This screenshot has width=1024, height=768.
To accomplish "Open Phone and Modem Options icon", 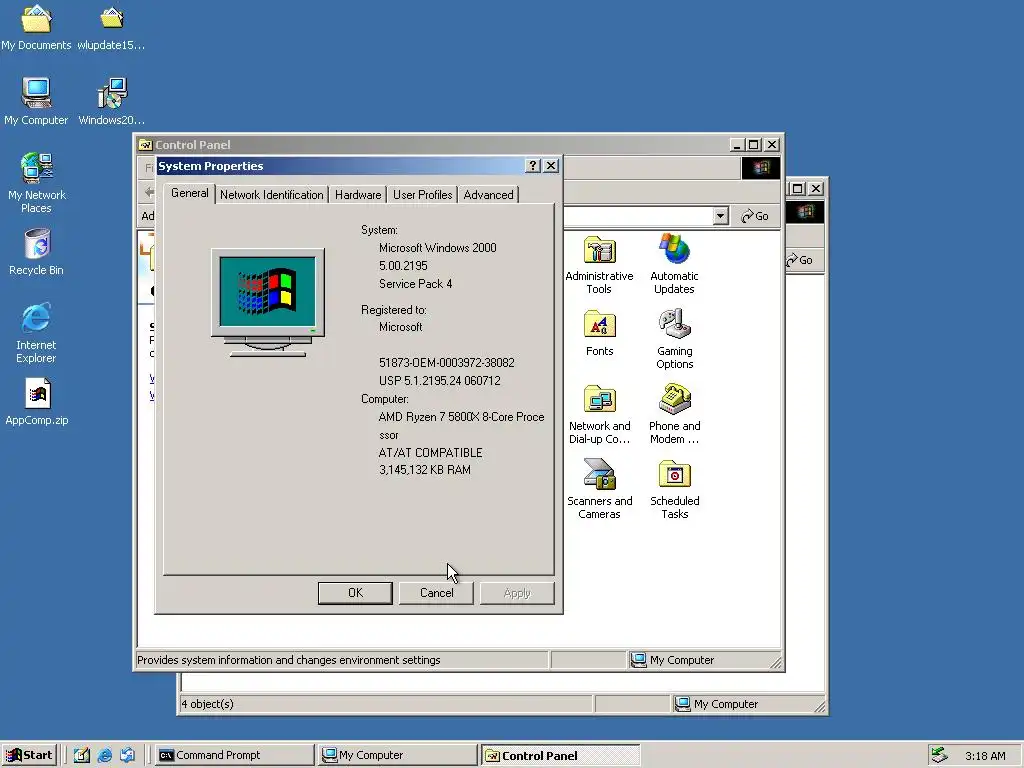I will coord(675,415).
